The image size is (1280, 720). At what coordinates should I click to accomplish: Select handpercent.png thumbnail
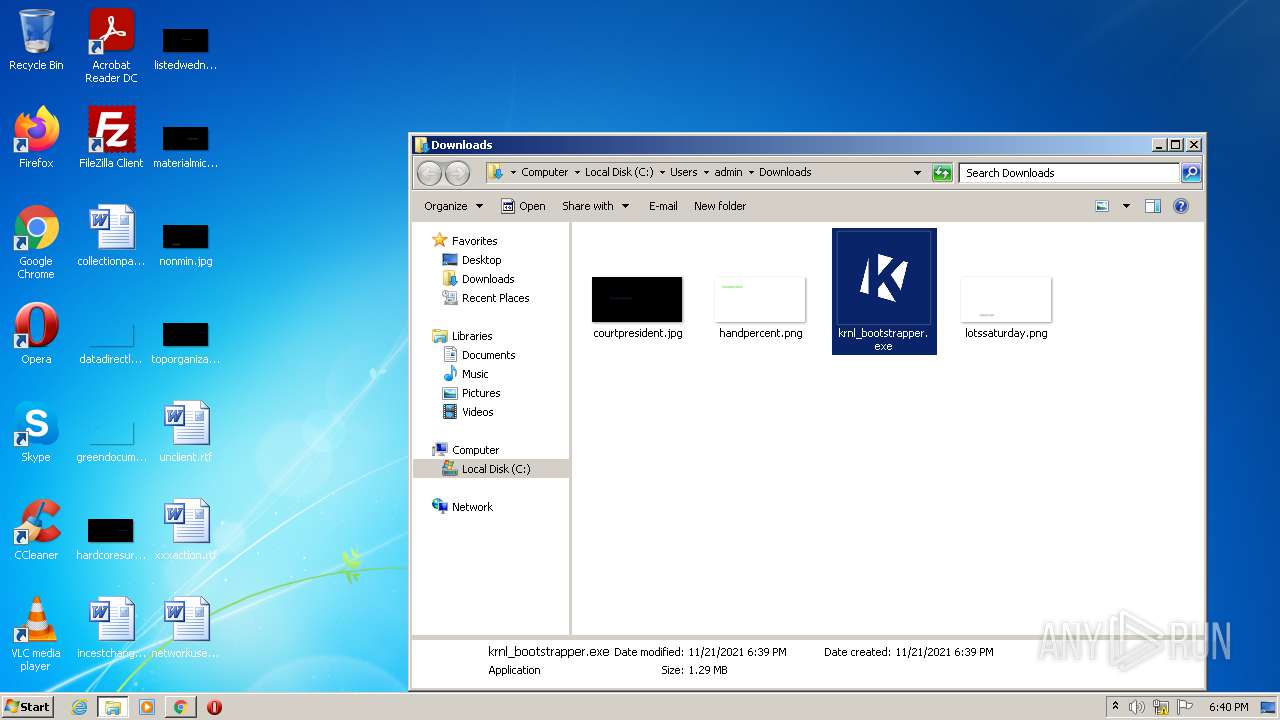760,308
